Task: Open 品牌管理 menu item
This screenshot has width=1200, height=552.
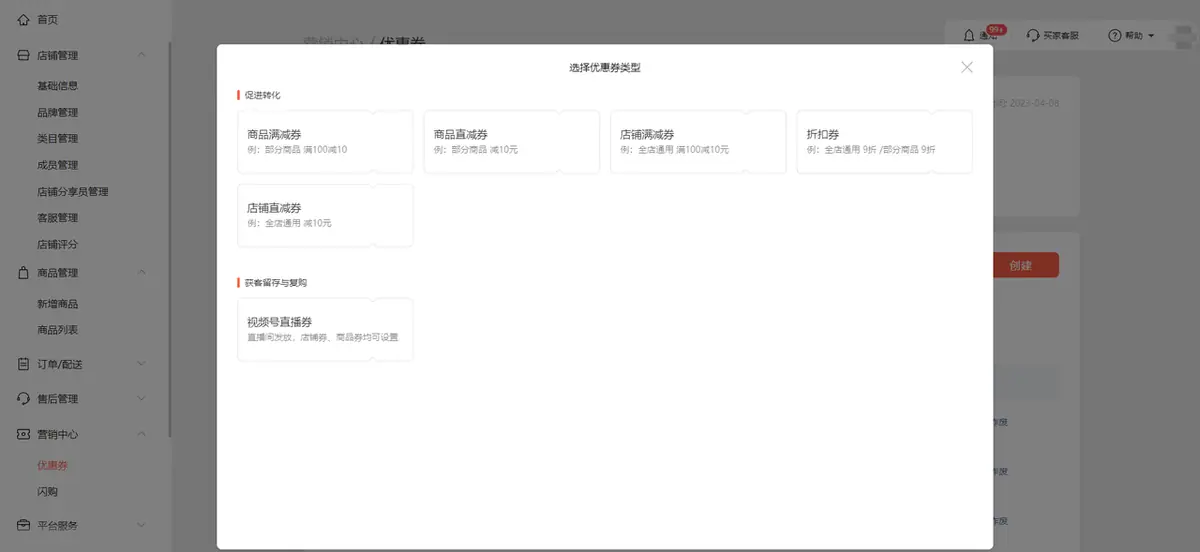Action: tap(57, 112)
